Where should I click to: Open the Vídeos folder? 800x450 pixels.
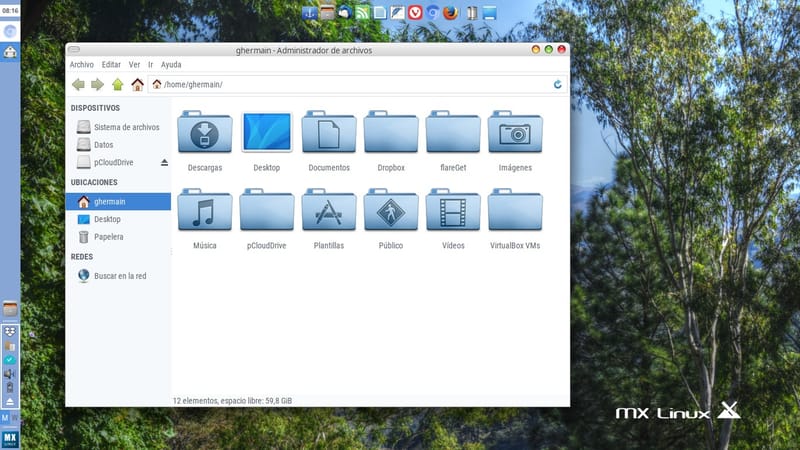click(453, 210)
